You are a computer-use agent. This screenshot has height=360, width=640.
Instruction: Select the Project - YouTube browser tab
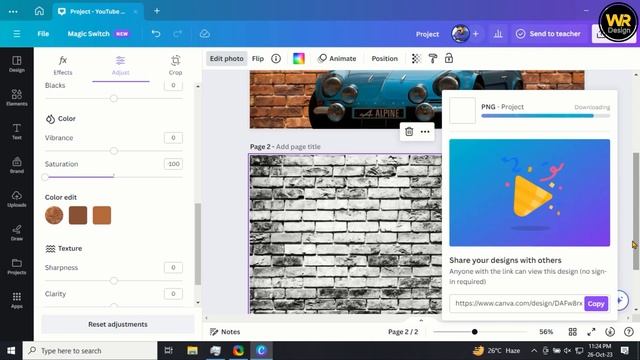[97, 11]
